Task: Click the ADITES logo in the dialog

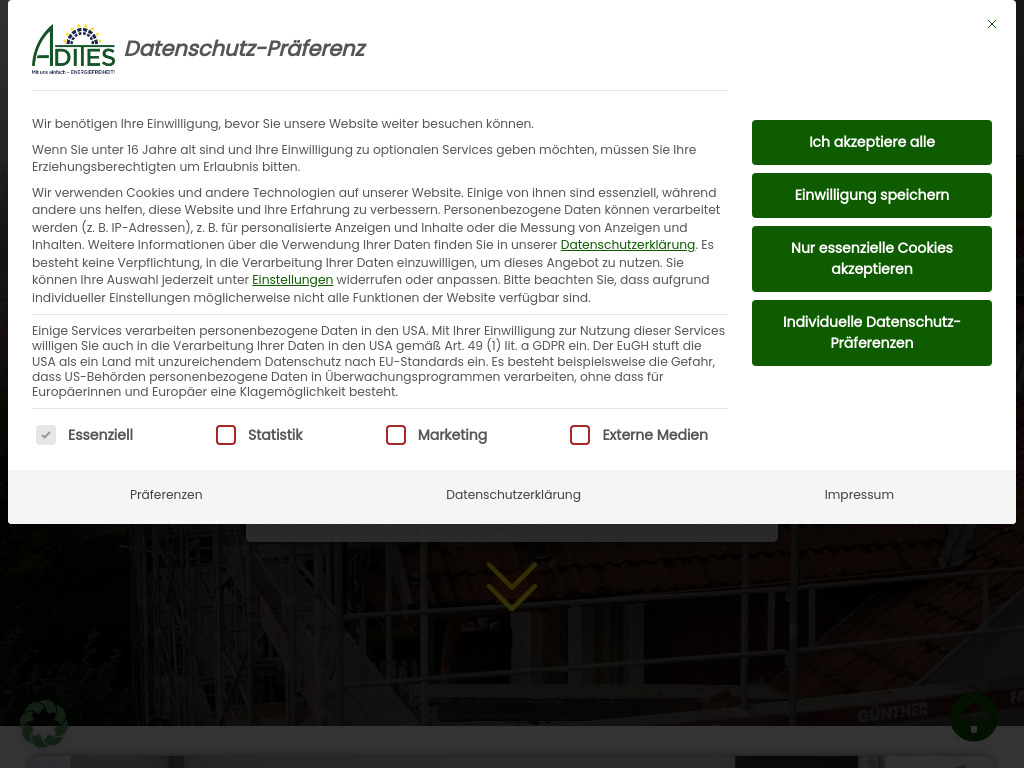Action: click(x=73, y=47)
